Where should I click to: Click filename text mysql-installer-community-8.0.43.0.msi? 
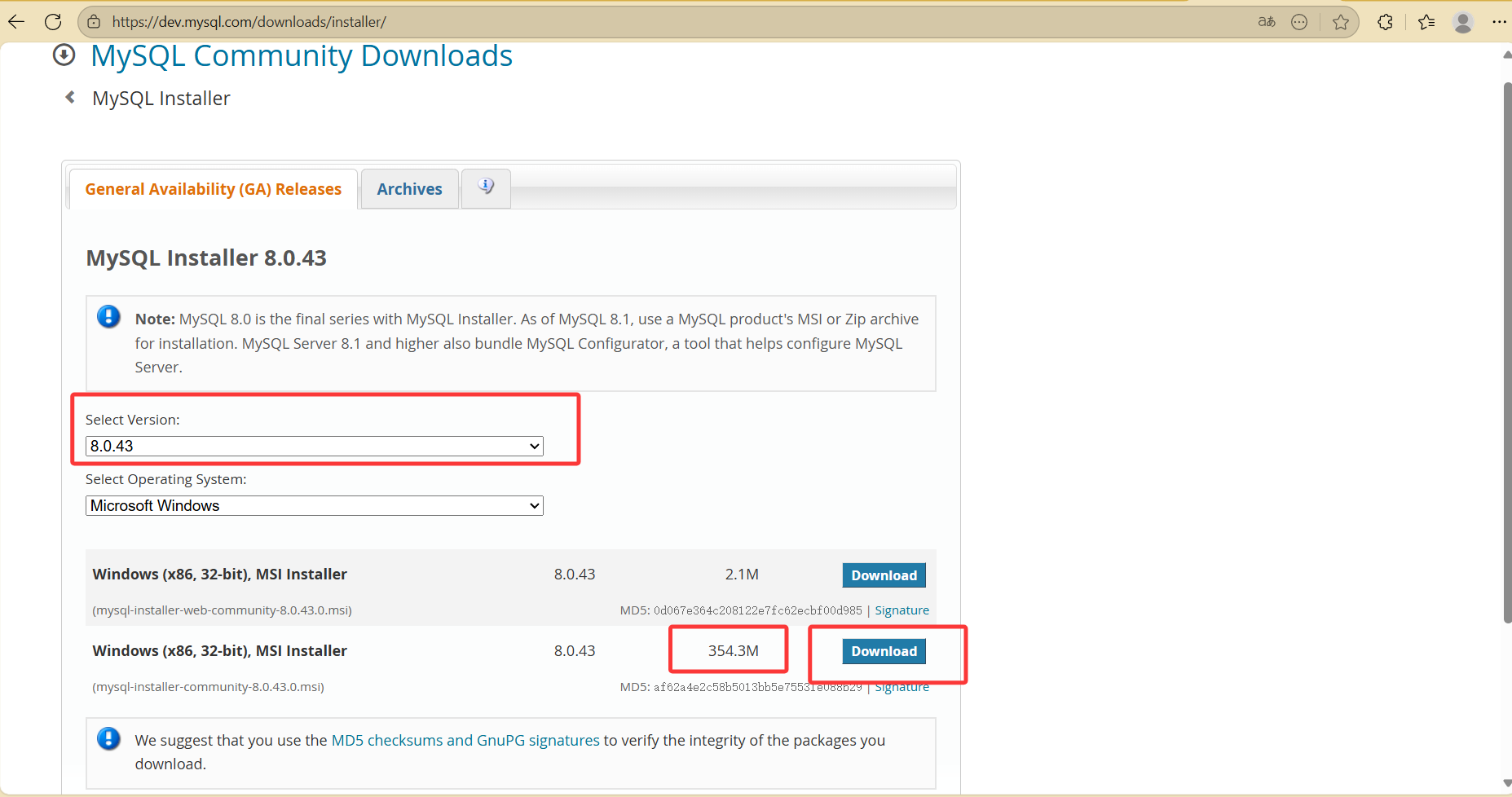(208, 687)
